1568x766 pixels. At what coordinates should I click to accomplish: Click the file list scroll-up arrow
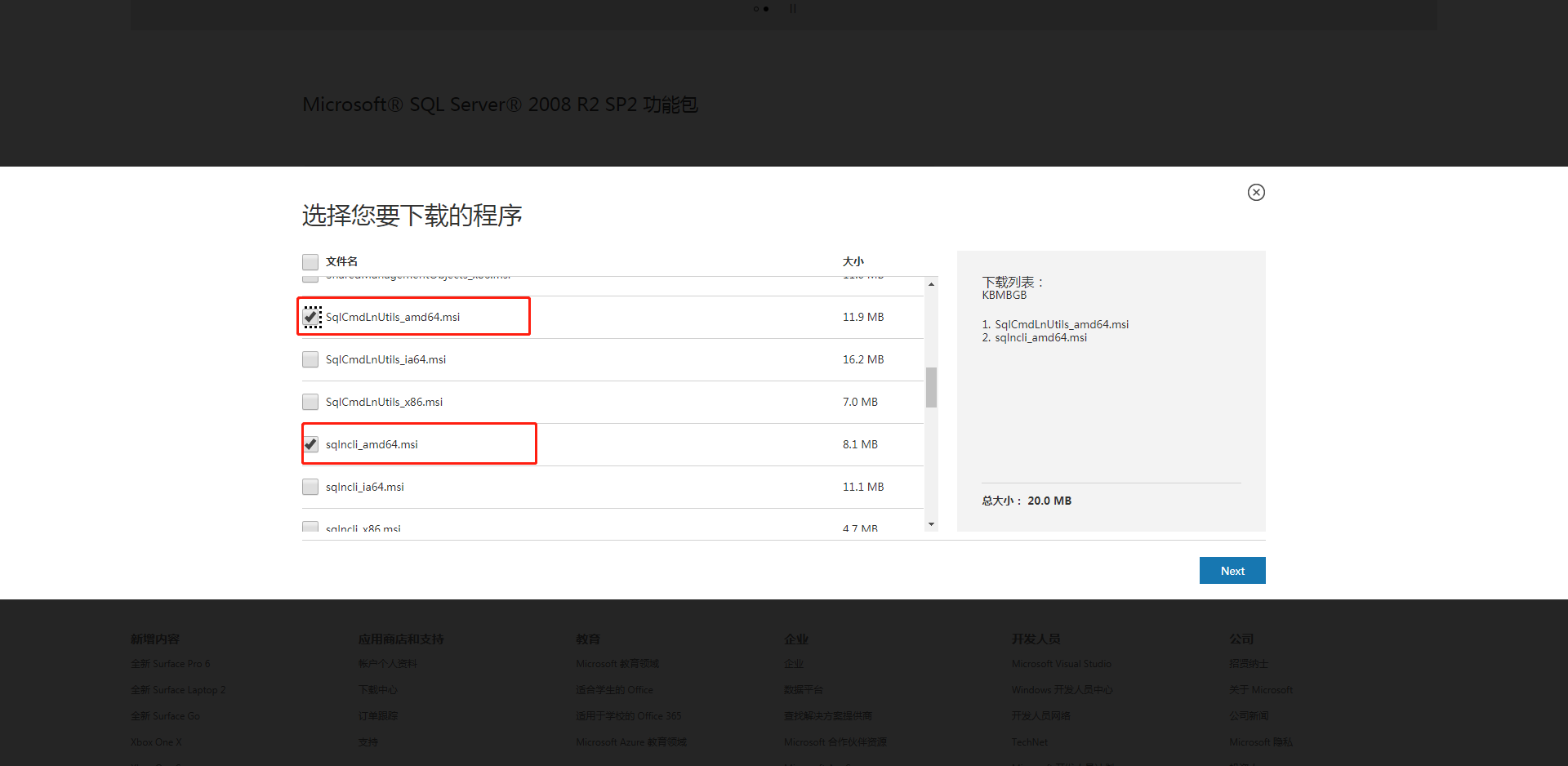pyautogui.click(x=931, y=284)
